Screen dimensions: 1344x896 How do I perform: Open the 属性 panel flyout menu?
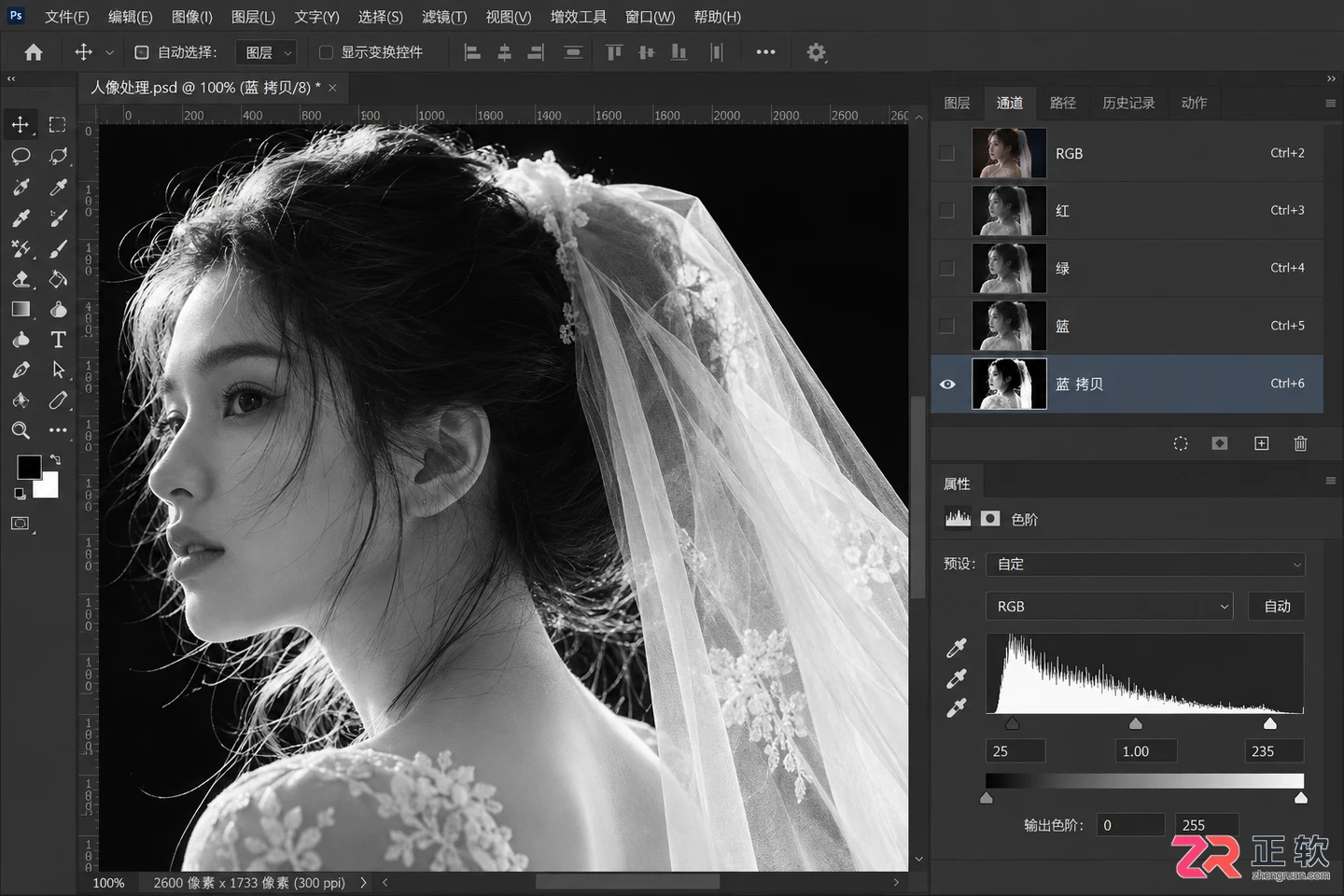1330,481
